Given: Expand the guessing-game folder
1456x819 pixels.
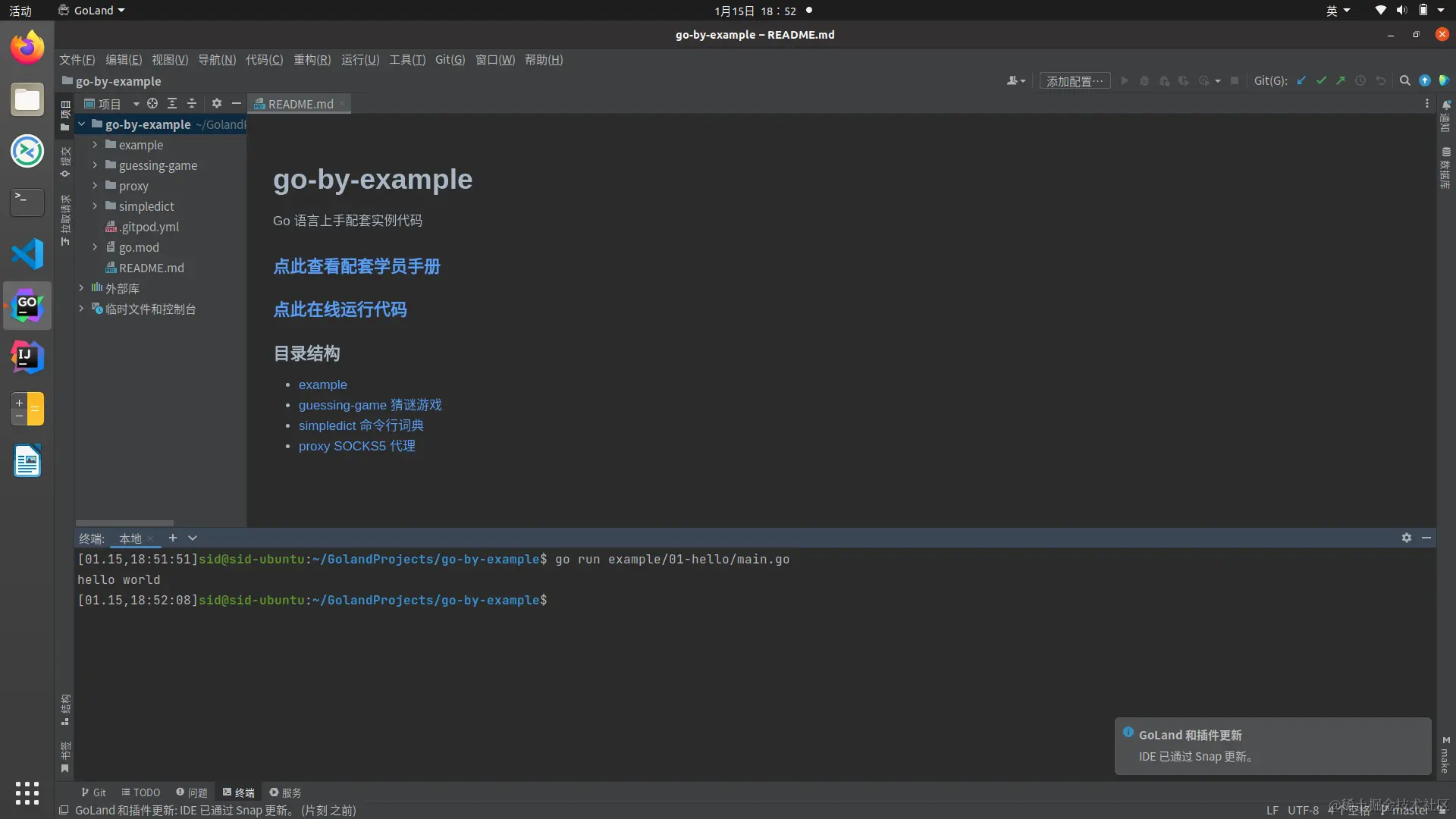Looking at the screenshot, I should (x=95, y=165).
